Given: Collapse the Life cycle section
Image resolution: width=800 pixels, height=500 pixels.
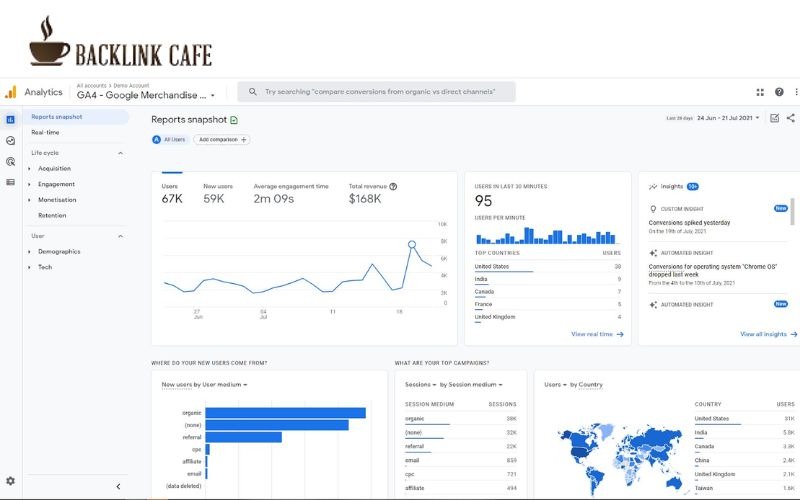Looking at the screenshot, I should pos(120,153).
